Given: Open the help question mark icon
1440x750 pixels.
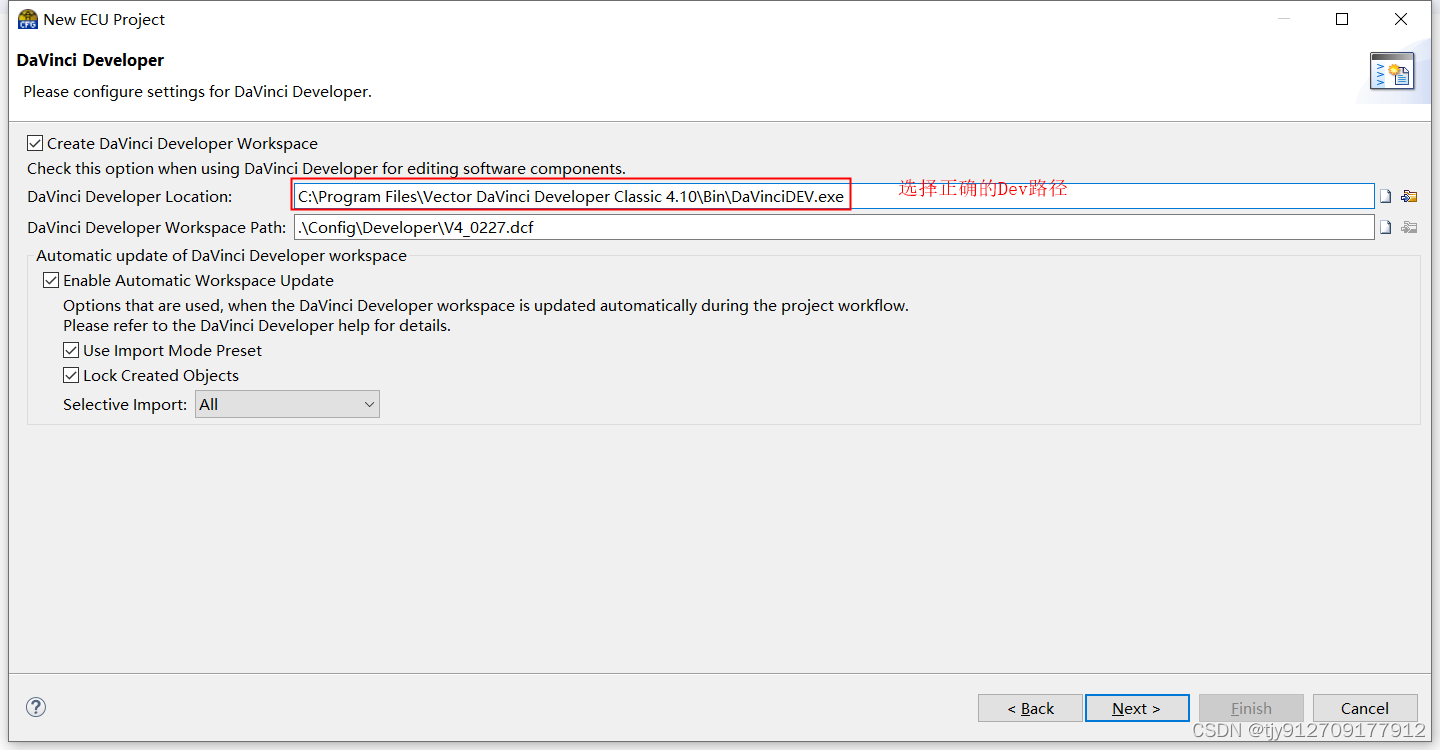Looking at the screenshot, I should pos(36,707).
